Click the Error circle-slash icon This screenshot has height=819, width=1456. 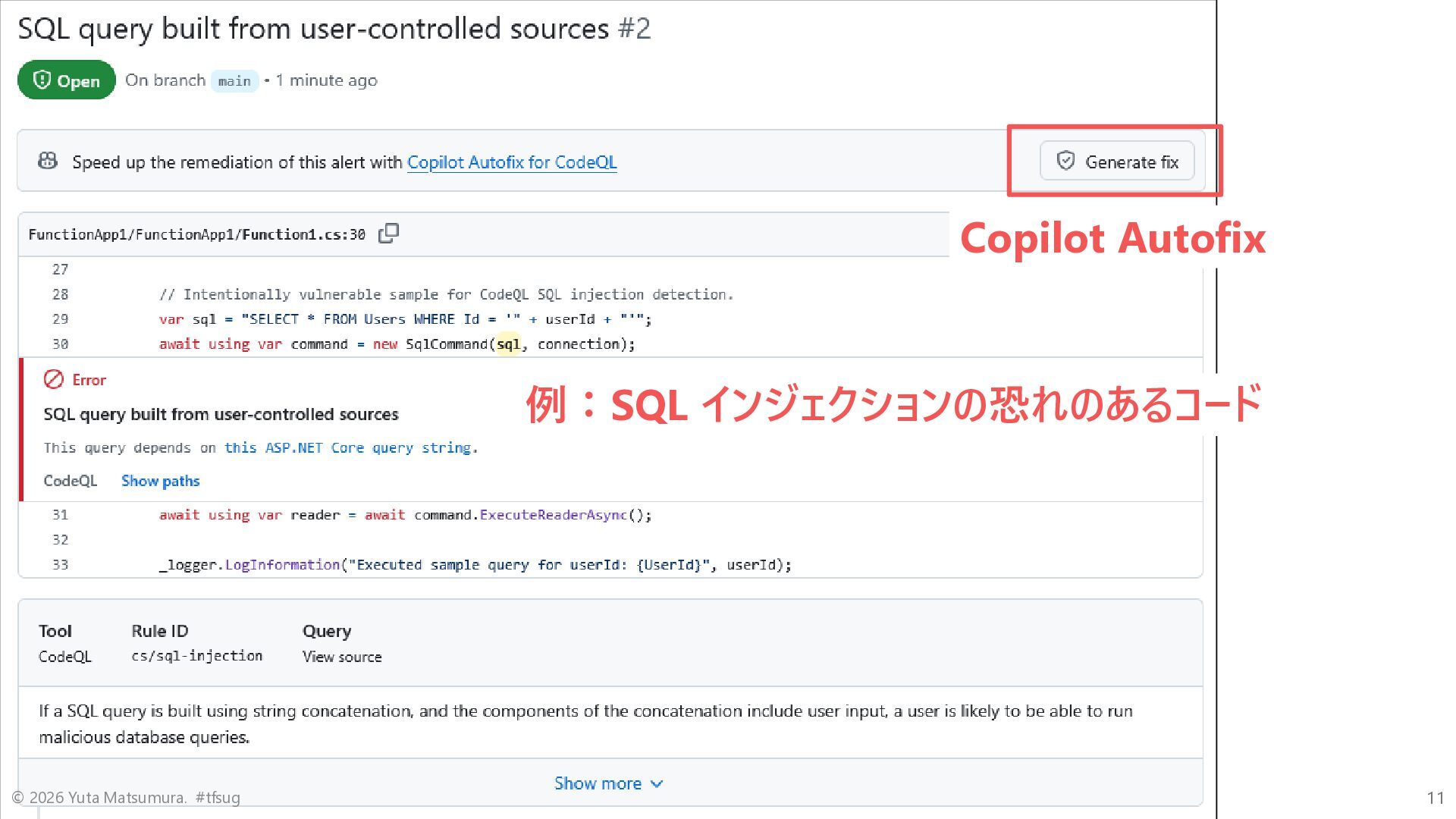pyautogui.click(x=53, y=379)
